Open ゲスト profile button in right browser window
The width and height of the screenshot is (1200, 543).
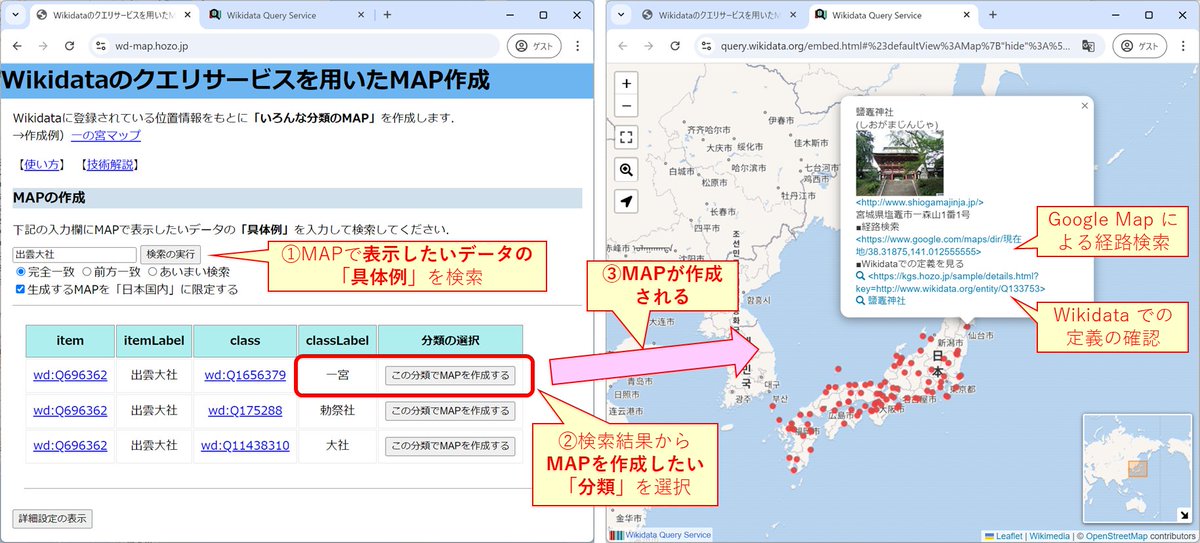tap(1139, 46)
